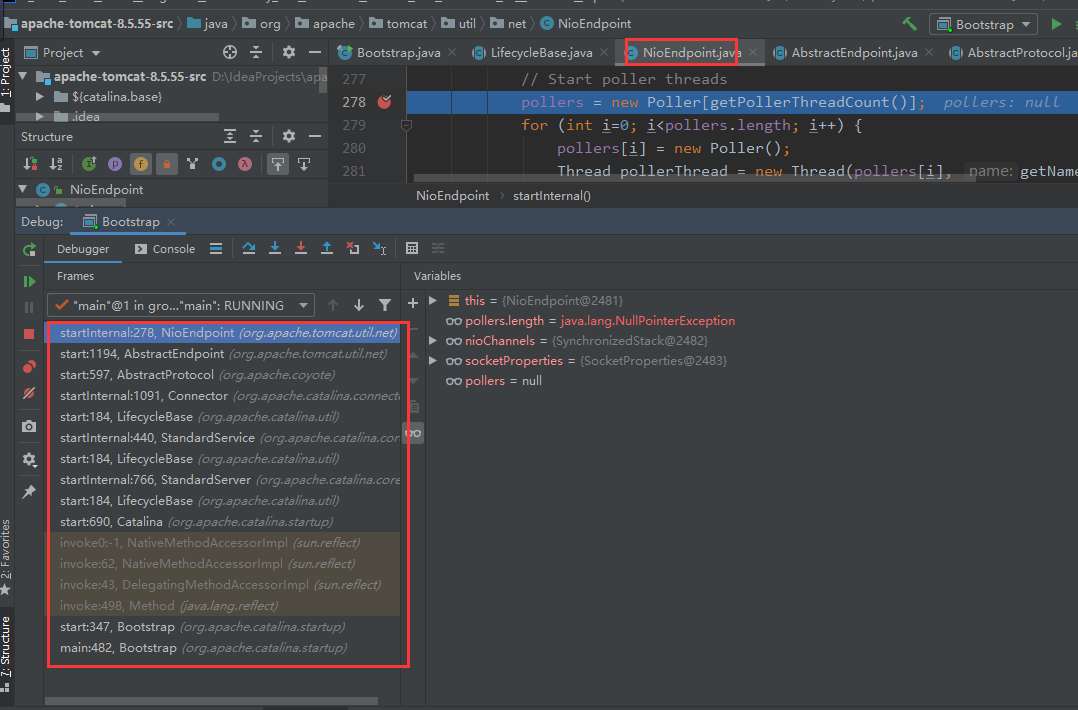The height and width of the screenshot is (710, 1078).
Task: Click the frames filter funnel icon
Action: tap(385, 305)
